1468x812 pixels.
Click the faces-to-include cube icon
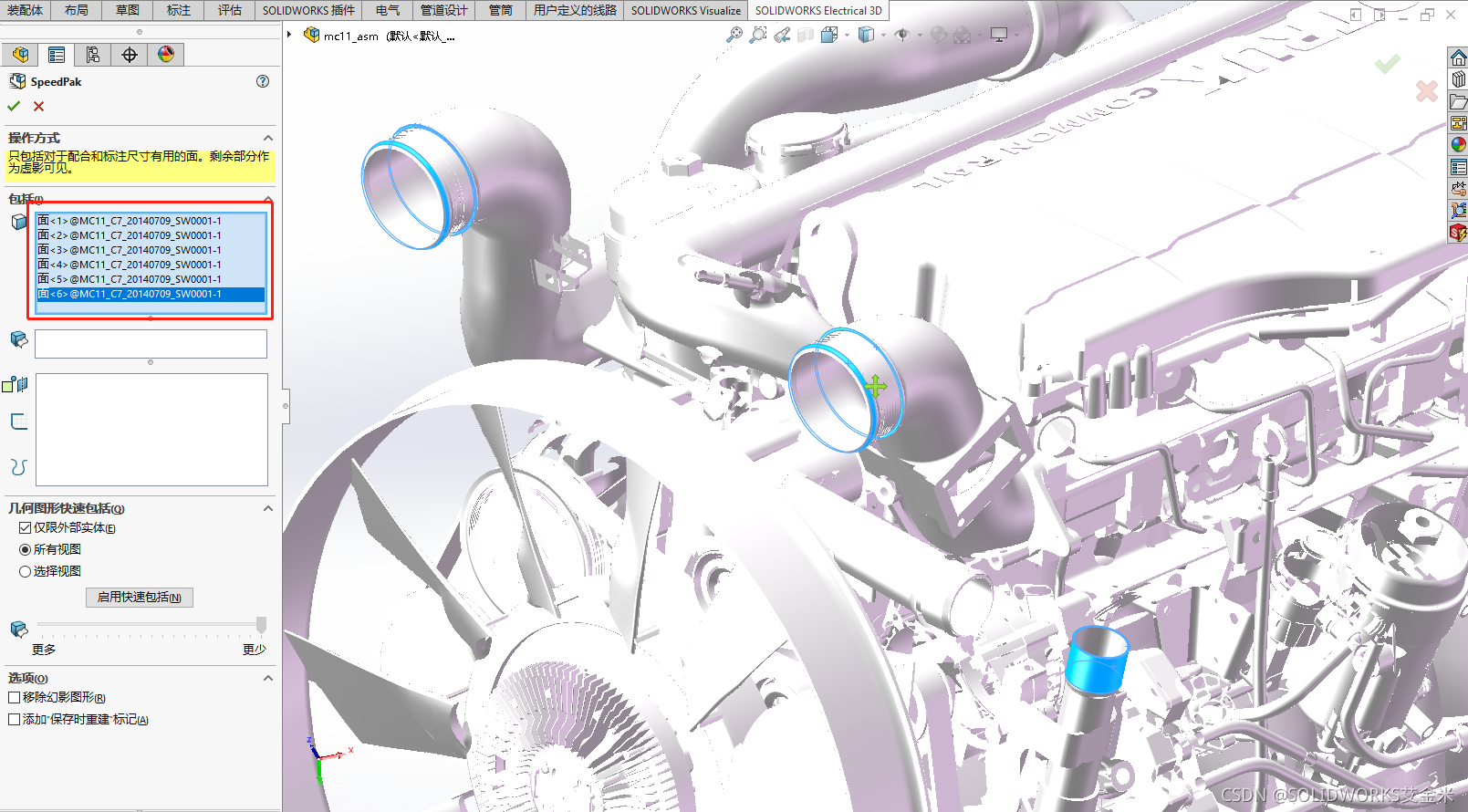coord(18,221)
